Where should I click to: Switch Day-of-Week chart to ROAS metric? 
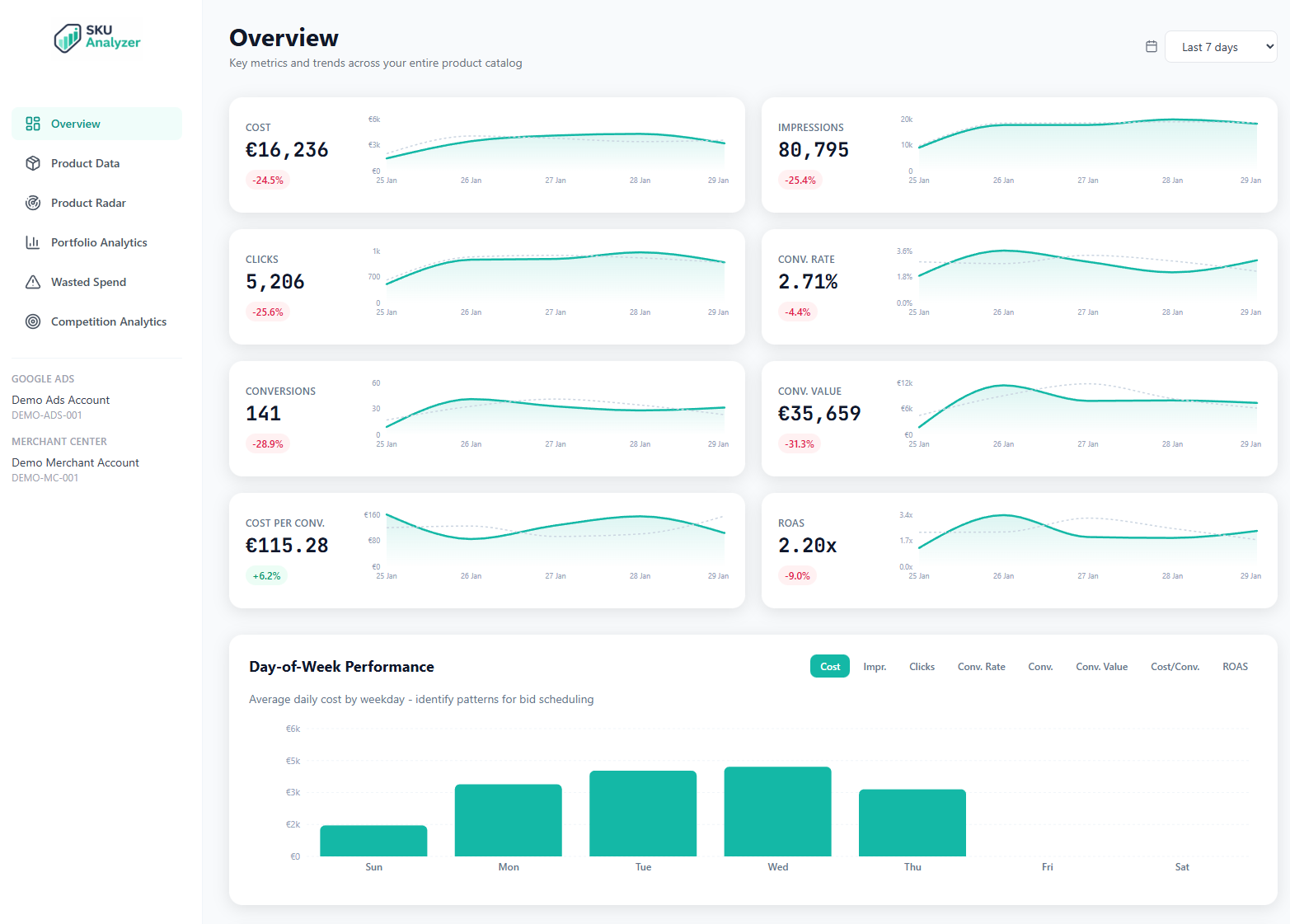(1235, 666)
